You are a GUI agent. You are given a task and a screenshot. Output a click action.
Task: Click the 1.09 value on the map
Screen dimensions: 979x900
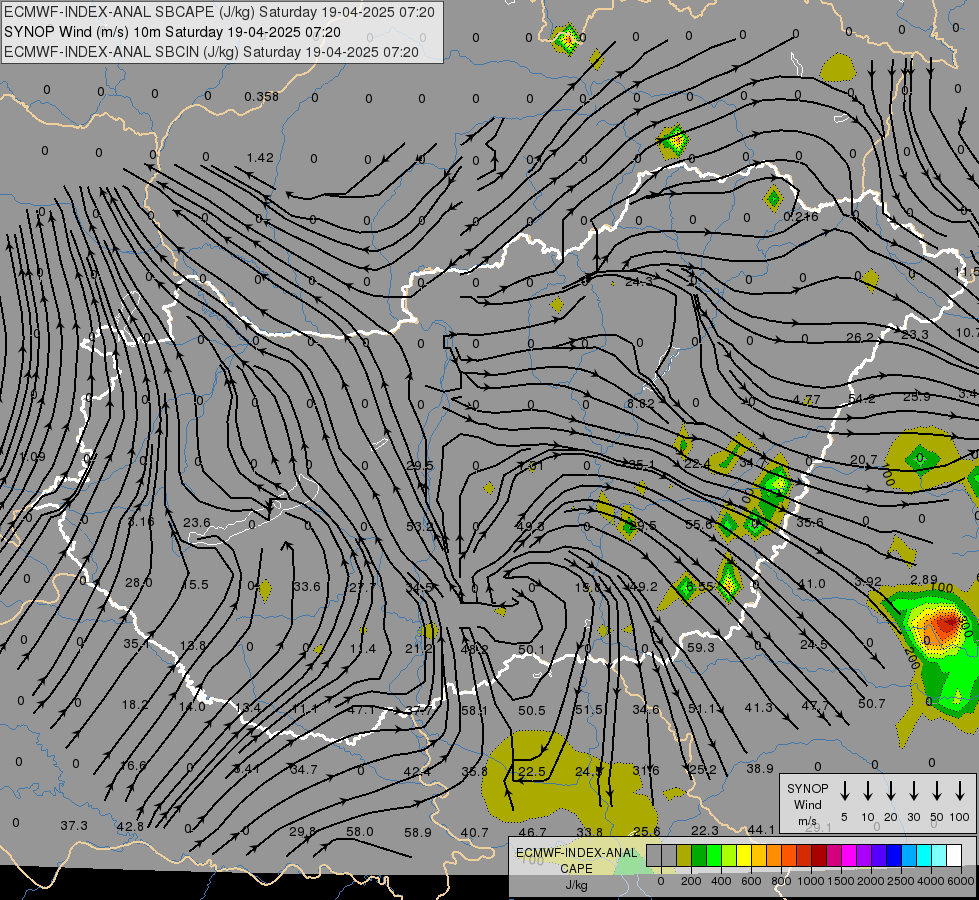(32, 457)
